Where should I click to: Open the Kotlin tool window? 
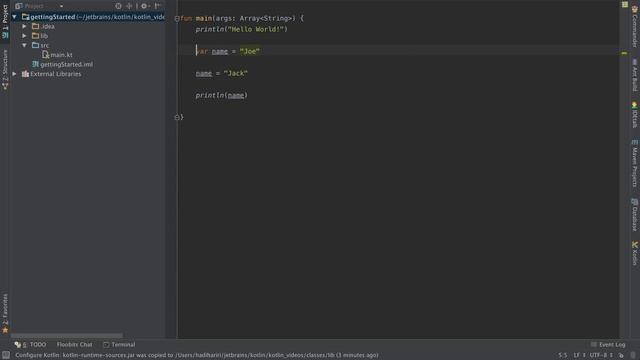pos(635,253)
